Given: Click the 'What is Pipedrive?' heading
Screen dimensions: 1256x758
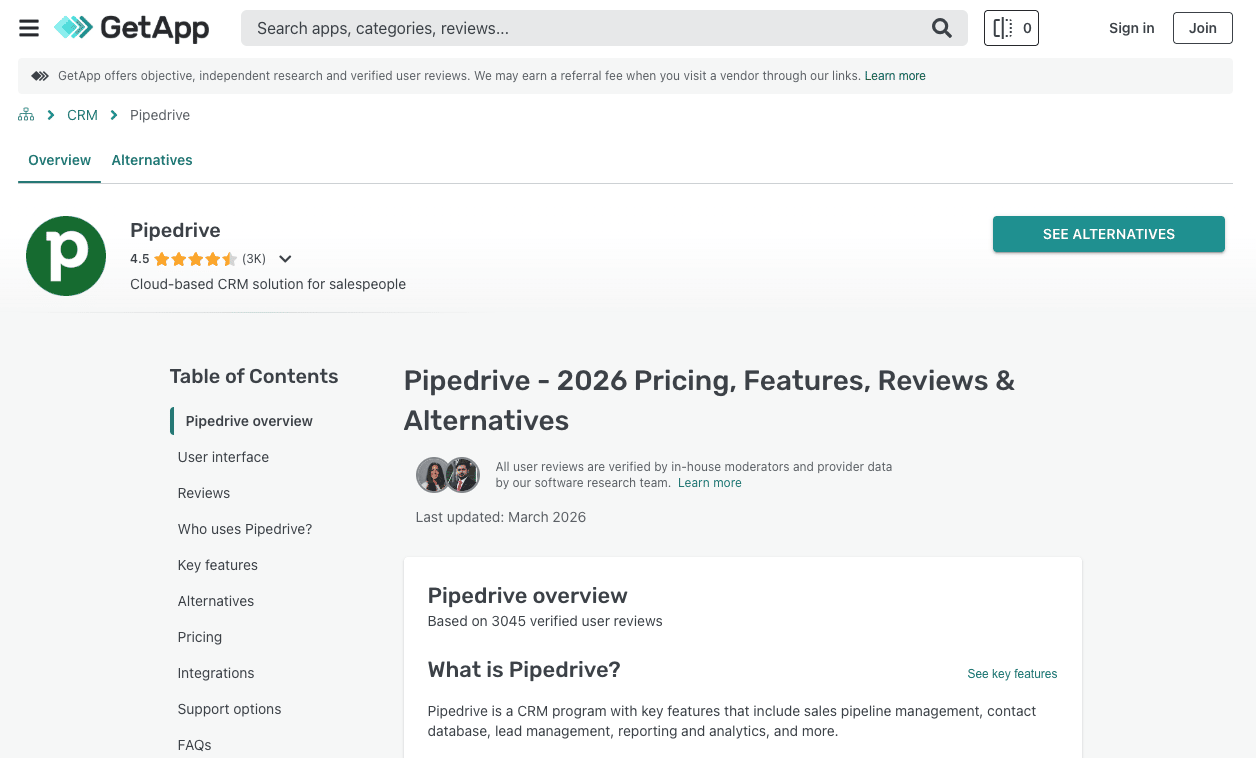Looking at the screenshot, I should click(524, 670).
